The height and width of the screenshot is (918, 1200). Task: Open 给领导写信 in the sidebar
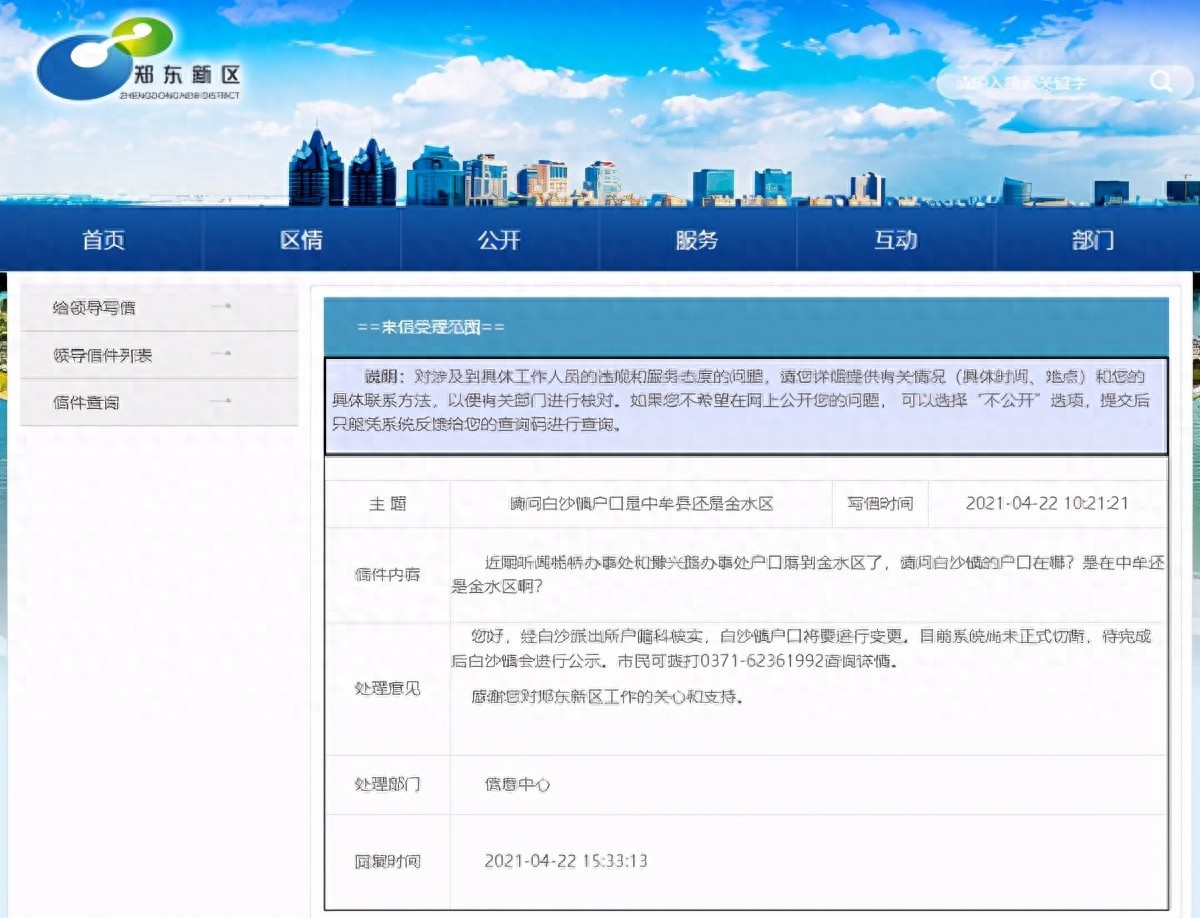(95, 308)
